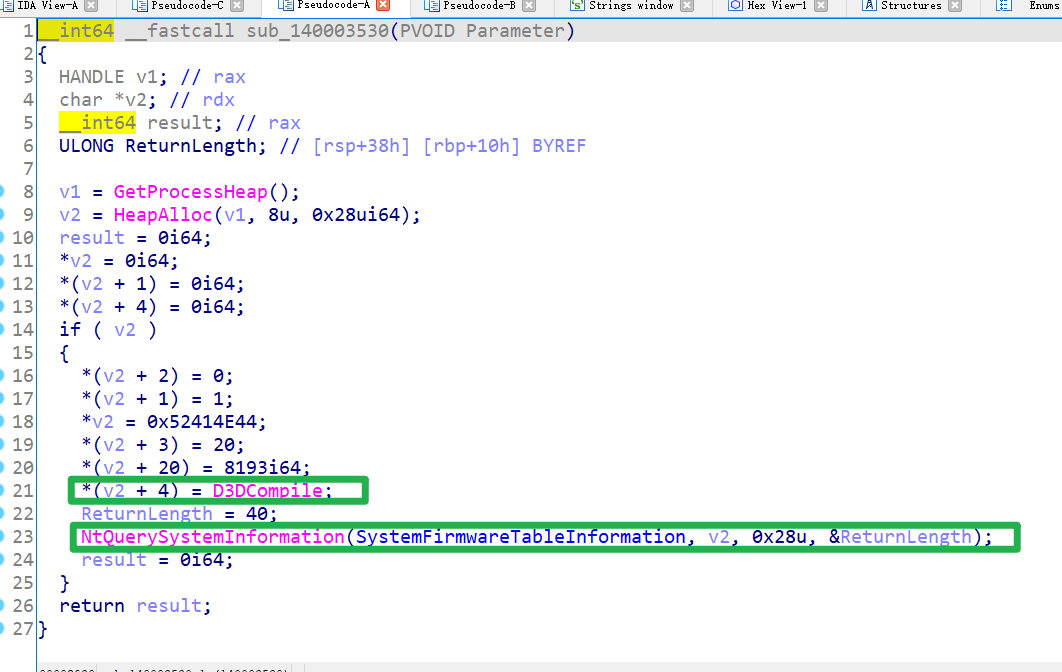Click line number 9 in the gutter

28,215
